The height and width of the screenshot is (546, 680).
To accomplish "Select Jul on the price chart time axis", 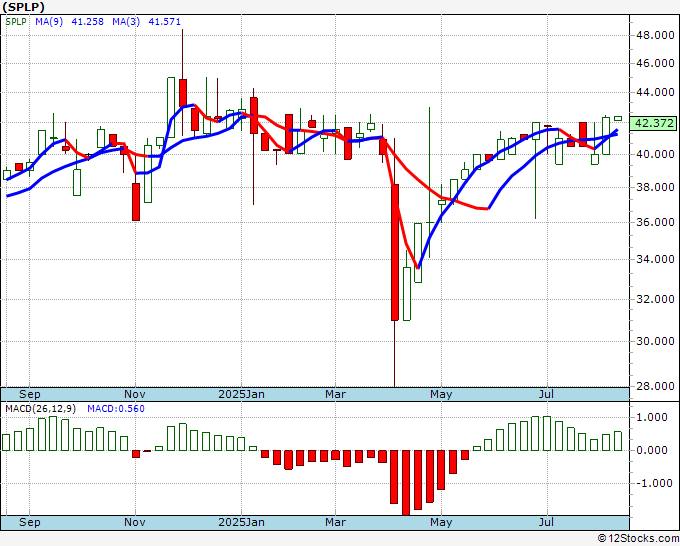I will tap(546, 395).
